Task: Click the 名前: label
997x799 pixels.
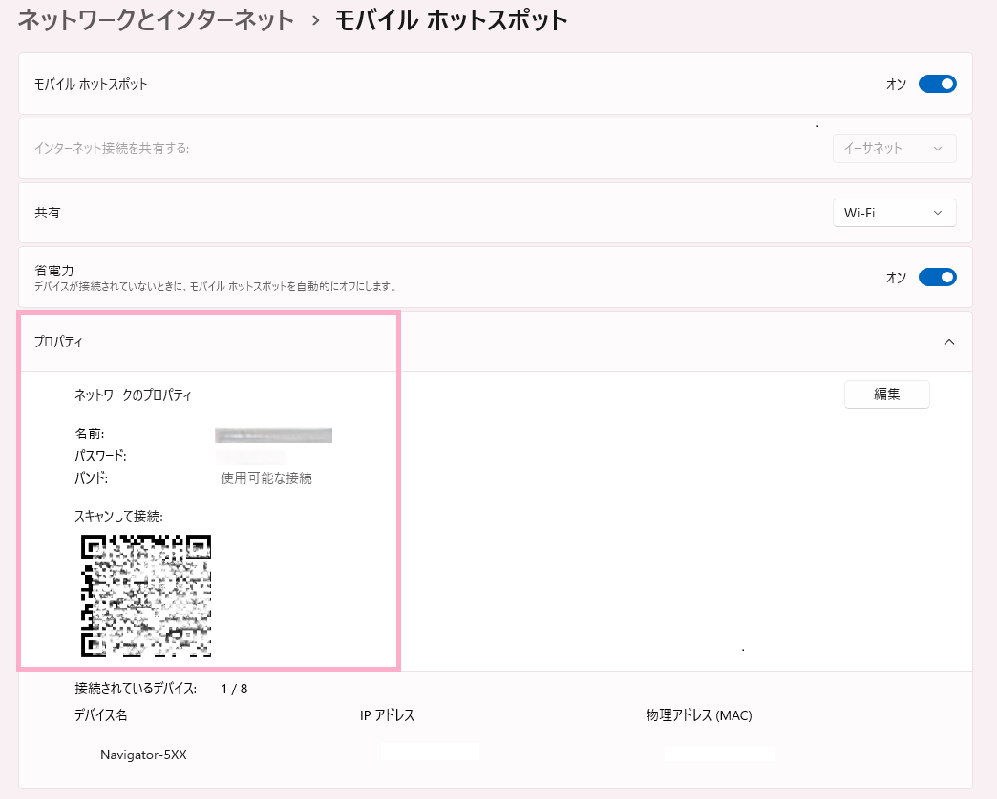Action: [x=89, y=434]
